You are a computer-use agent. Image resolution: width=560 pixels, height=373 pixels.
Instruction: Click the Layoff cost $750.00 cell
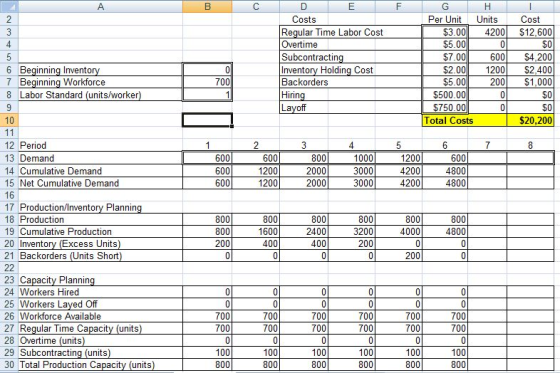click(445, 107)
